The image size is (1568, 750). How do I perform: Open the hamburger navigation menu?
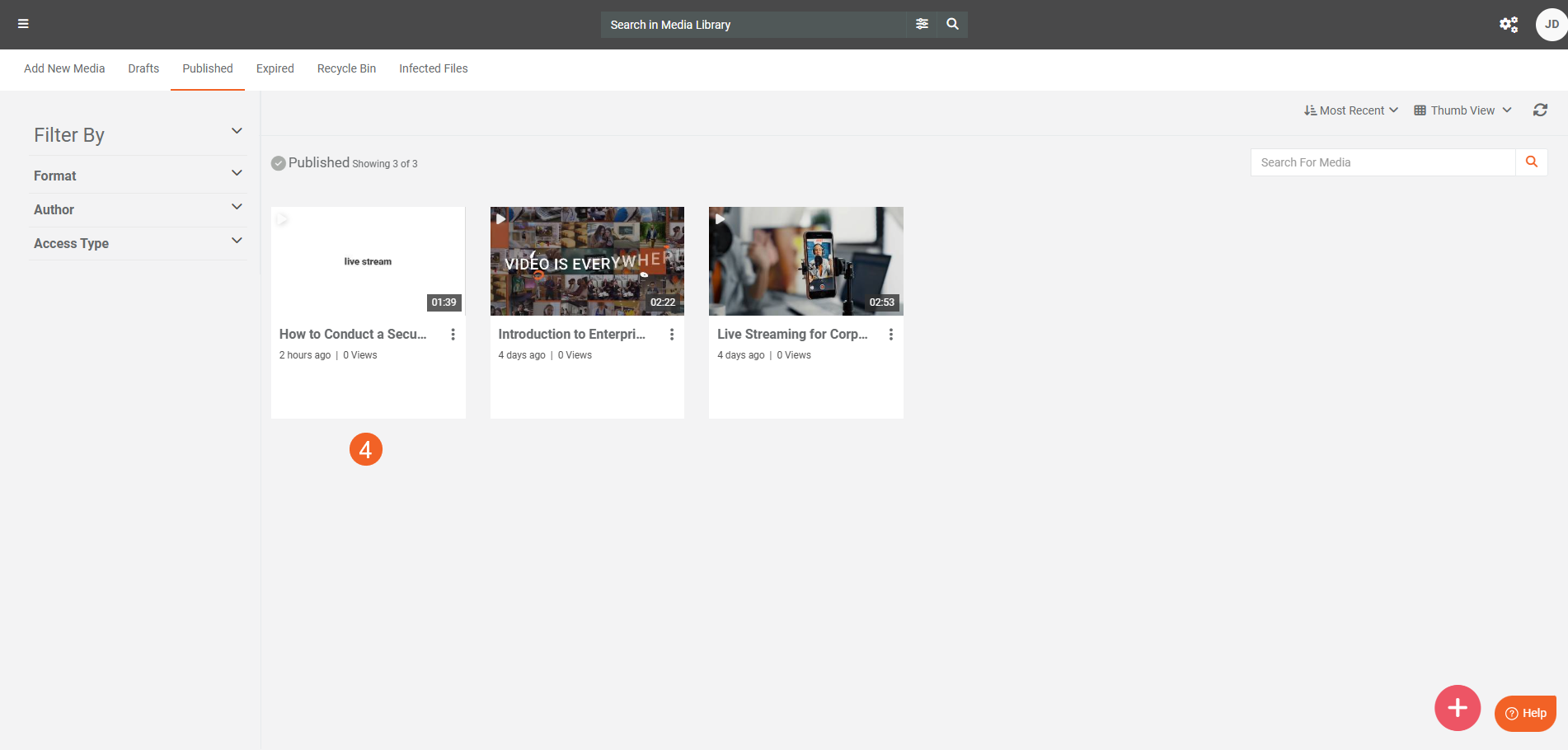[x=23, y=24]
